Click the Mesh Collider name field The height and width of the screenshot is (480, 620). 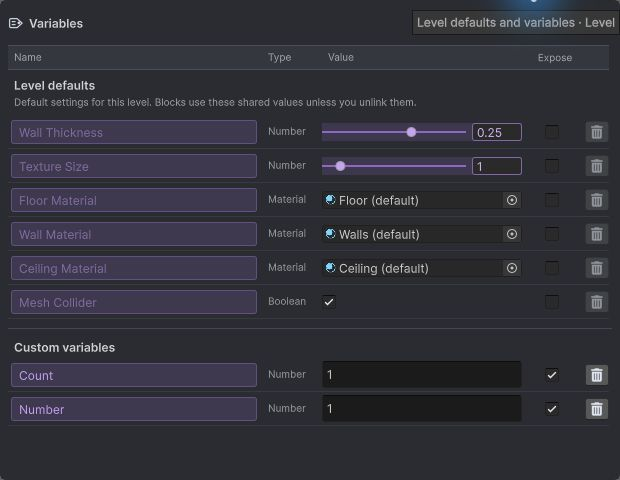[x=134, y=302]
